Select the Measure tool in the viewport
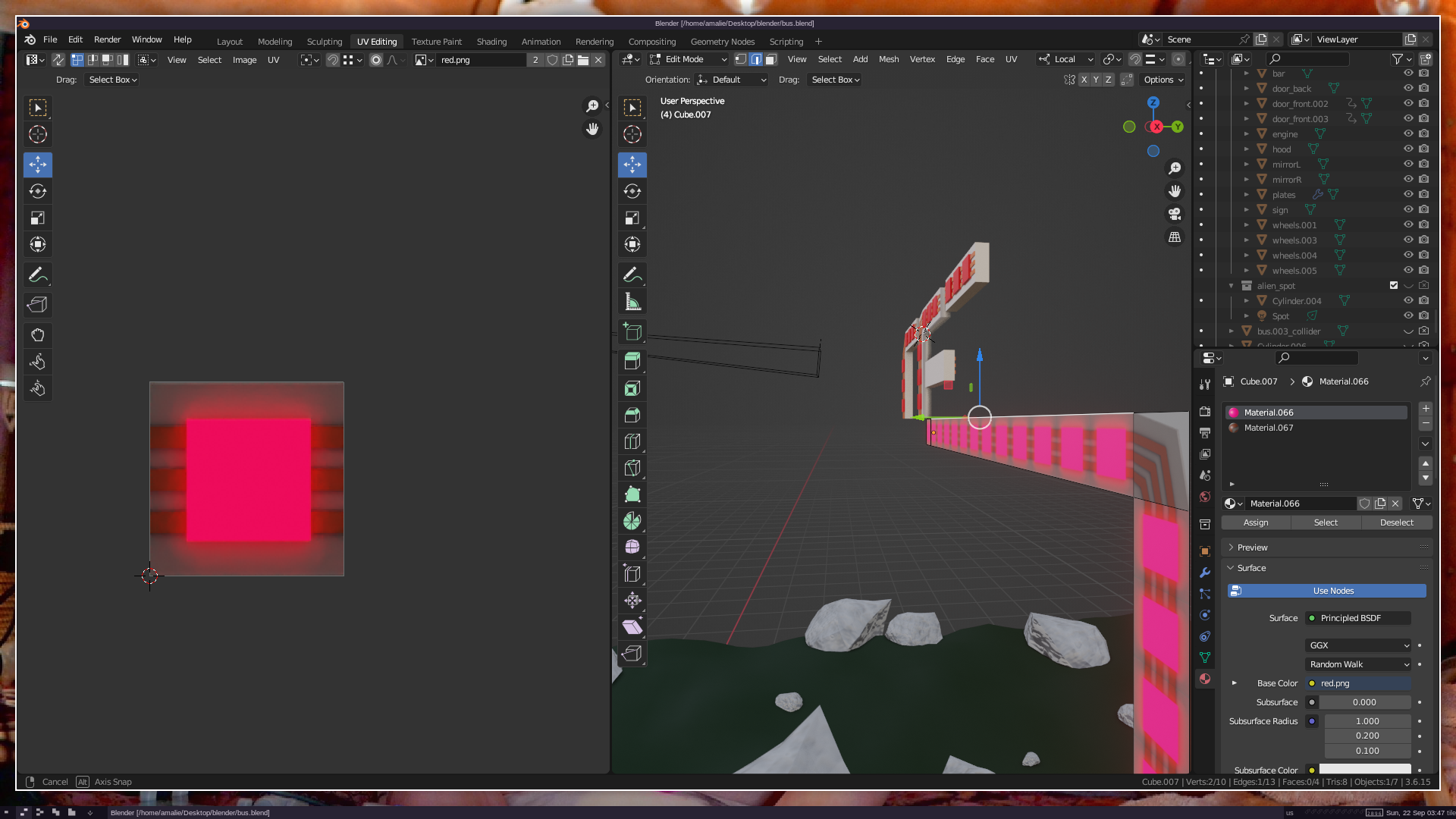 pos(632,302)
